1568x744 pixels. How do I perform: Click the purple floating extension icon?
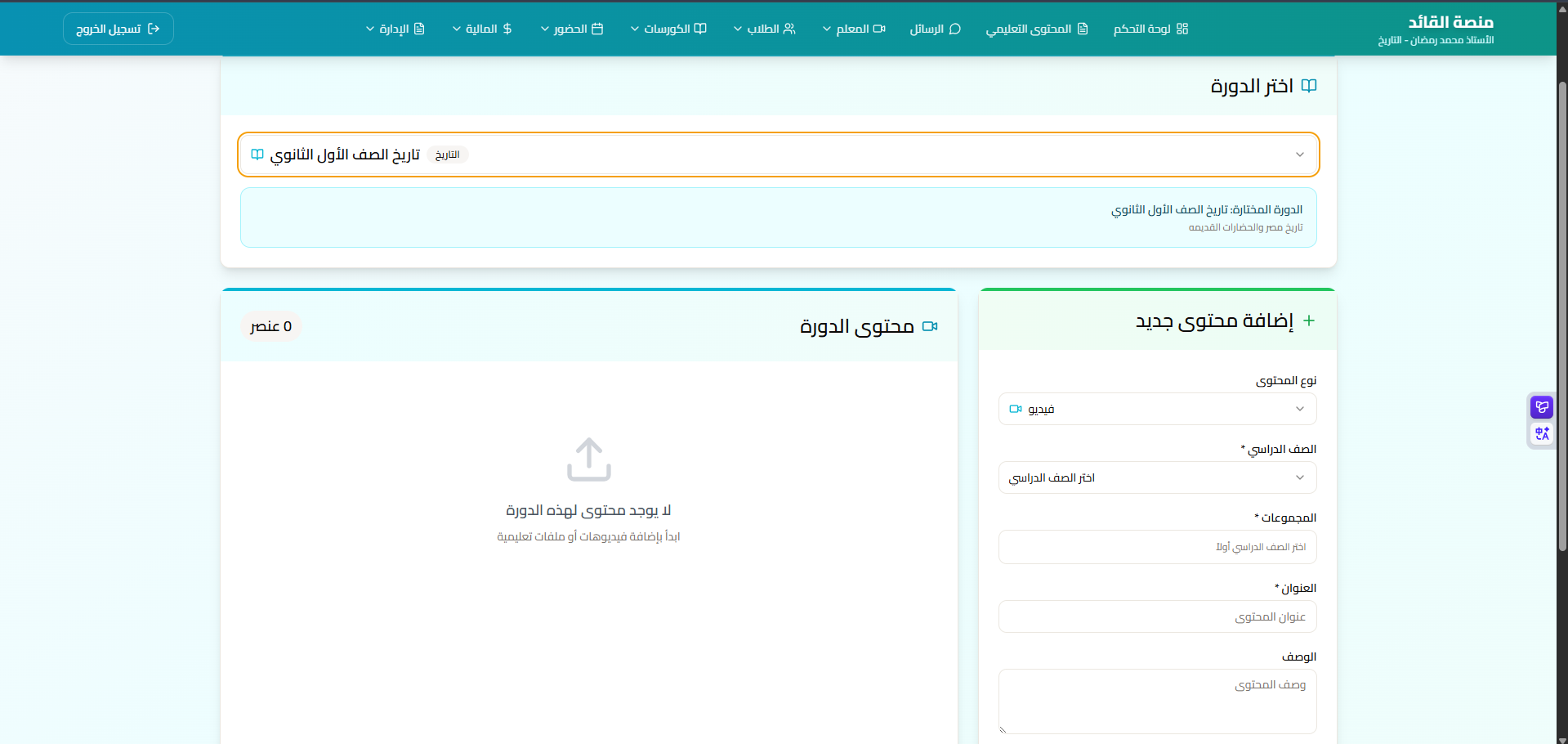click(x=1542, y=407)
